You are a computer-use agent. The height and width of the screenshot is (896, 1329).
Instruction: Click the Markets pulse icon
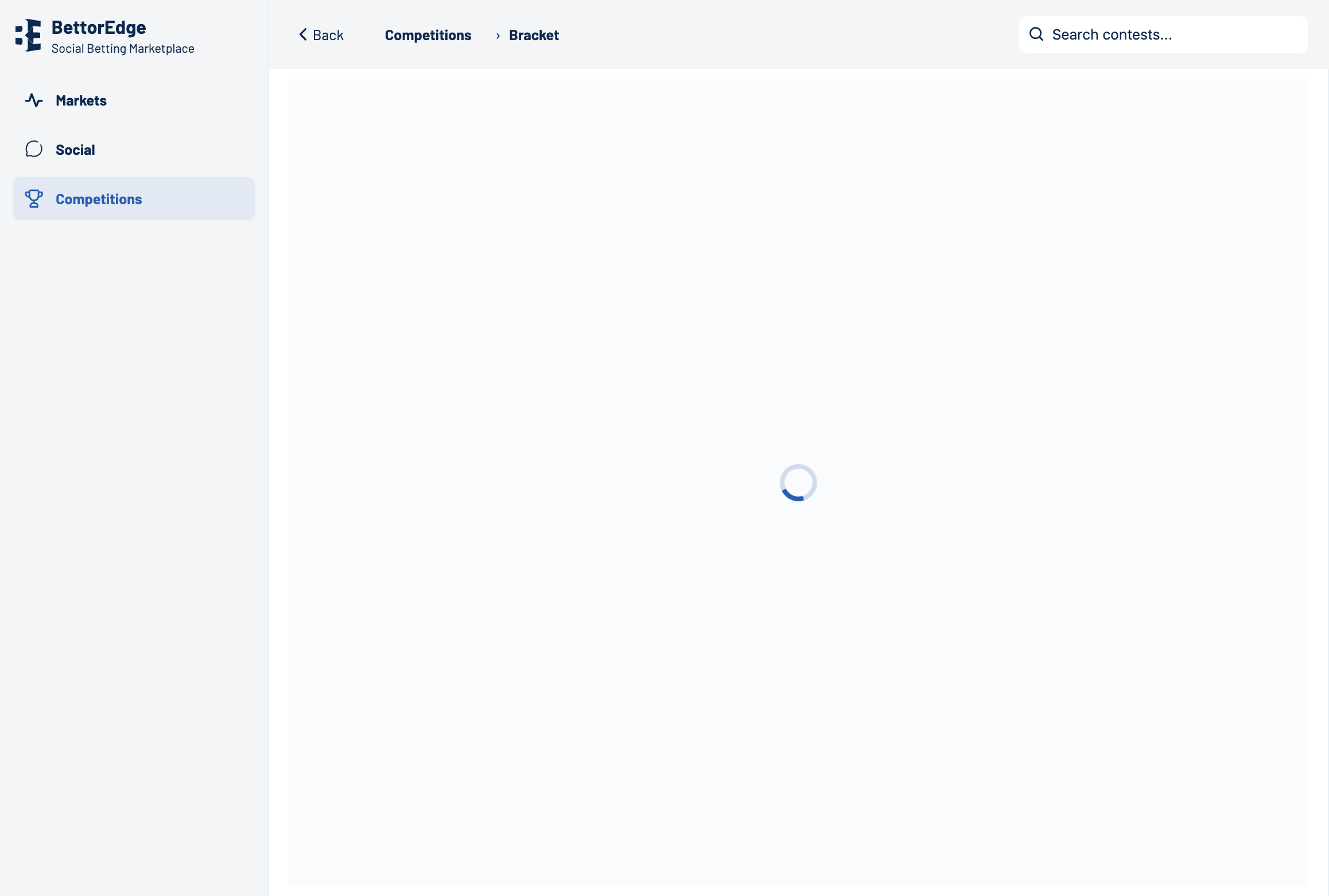pos(34,100)
